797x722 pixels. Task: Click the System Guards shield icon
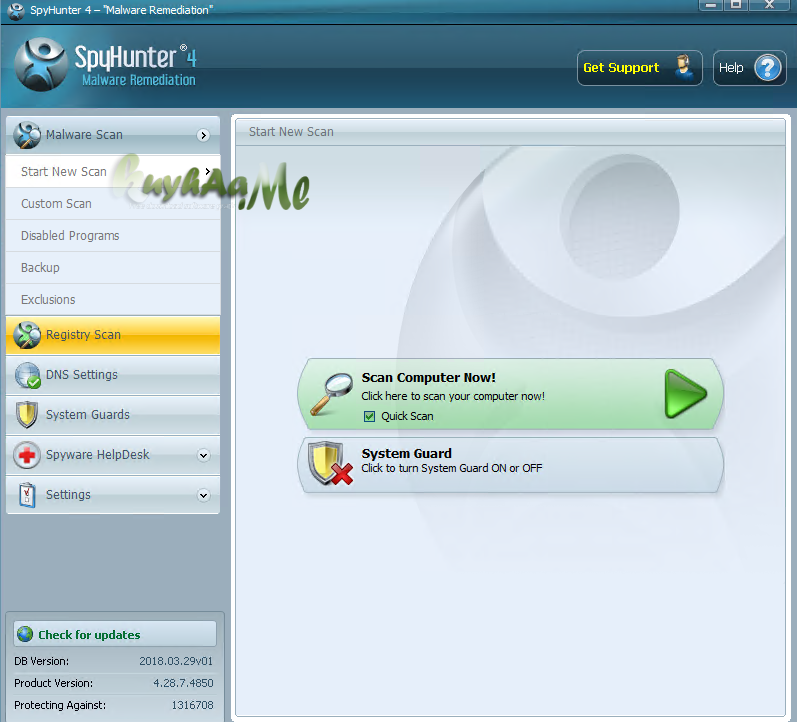(x=26, y=415)
